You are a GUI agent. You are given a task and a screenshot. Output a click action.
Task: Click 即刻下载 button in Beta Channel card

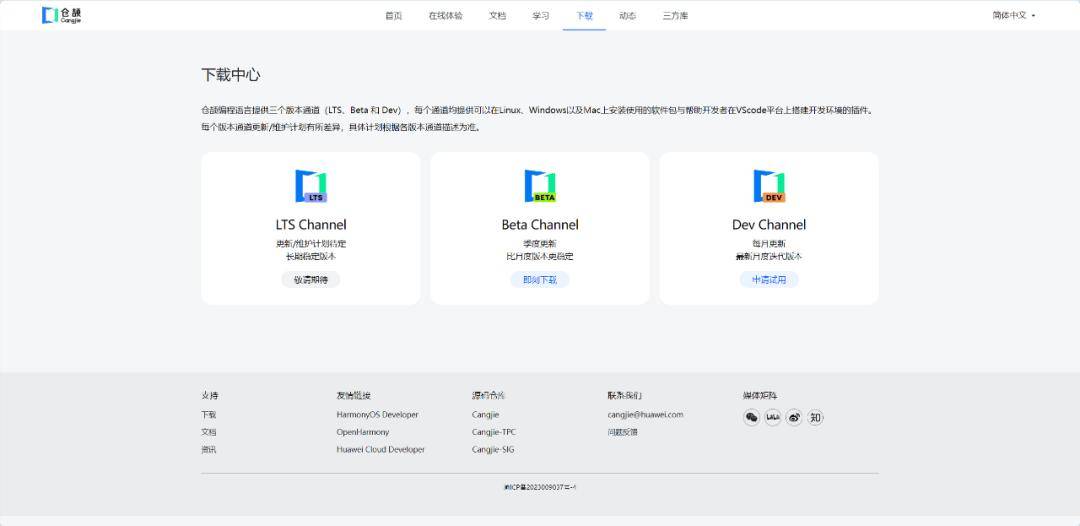(540, 280)
